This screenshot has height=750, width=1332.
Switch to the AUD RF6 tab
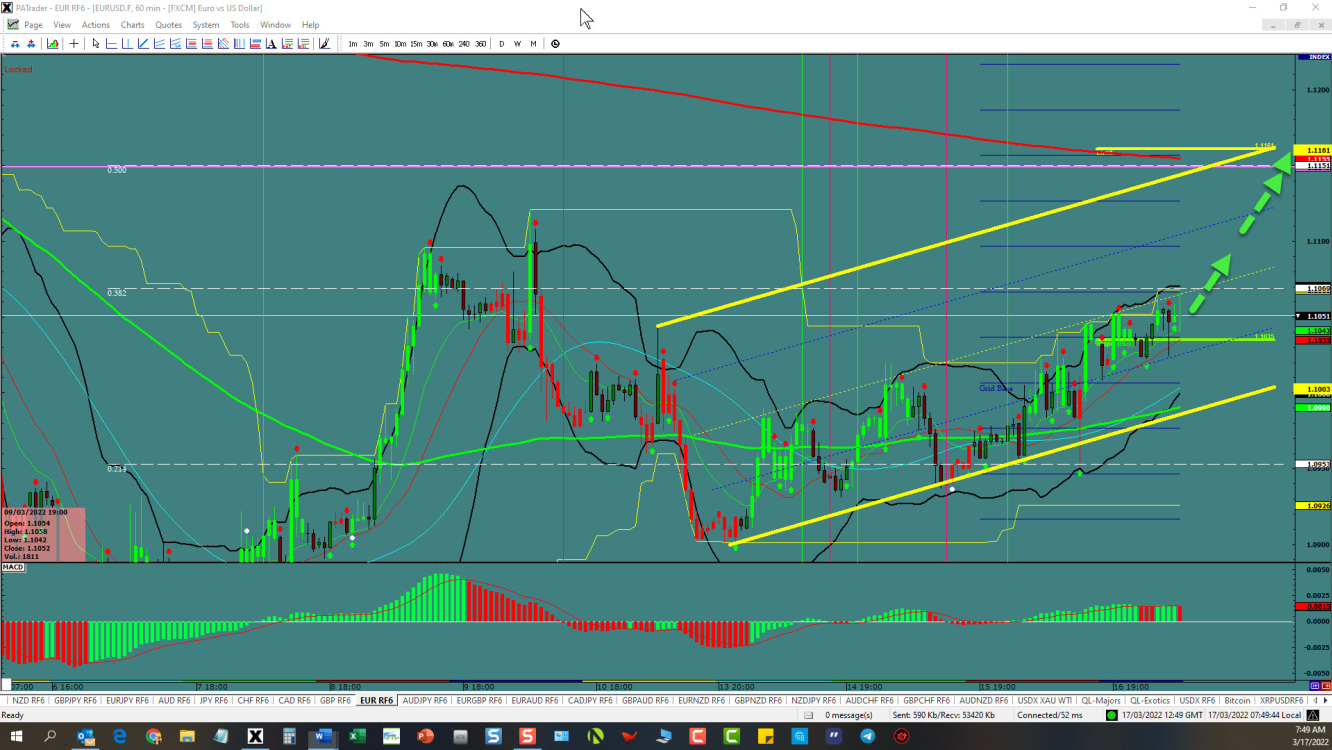click(174, 700)
